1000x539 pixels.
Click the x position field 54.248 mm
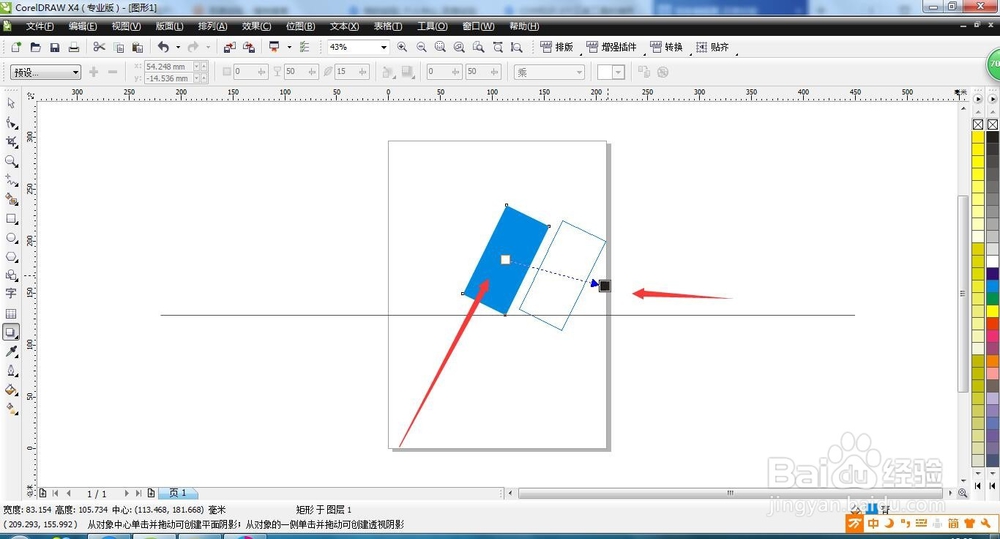tap(170, 66)
